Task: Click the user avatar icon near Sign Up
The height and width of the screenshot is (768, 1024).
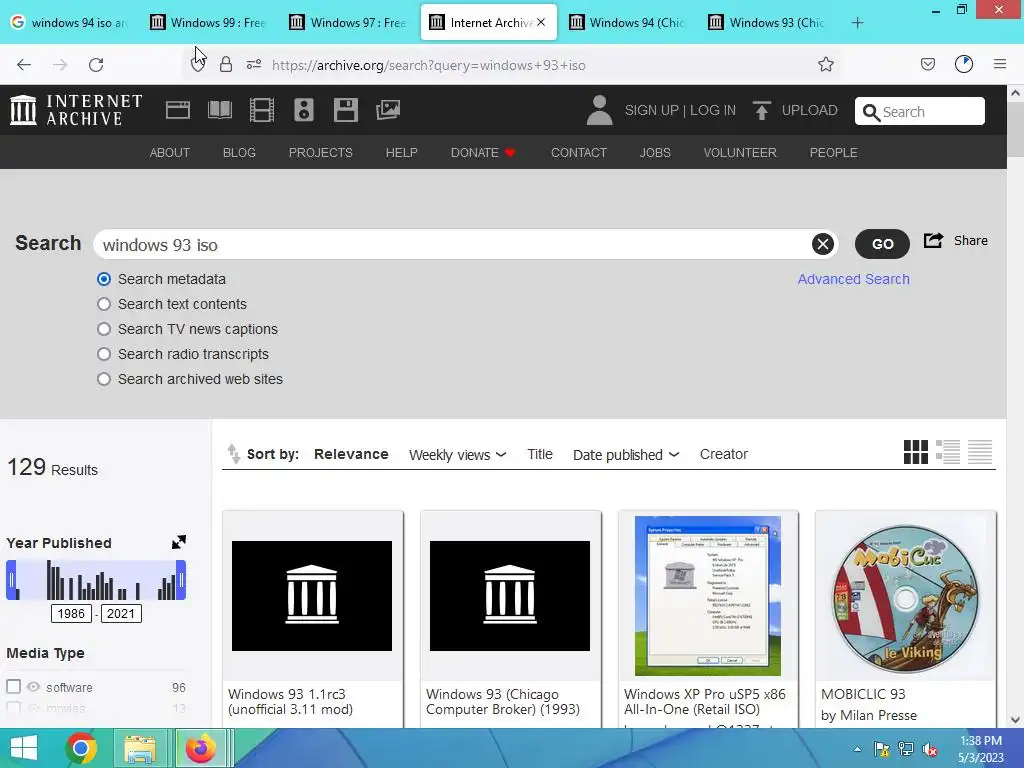Action: [x=599, y=110]
